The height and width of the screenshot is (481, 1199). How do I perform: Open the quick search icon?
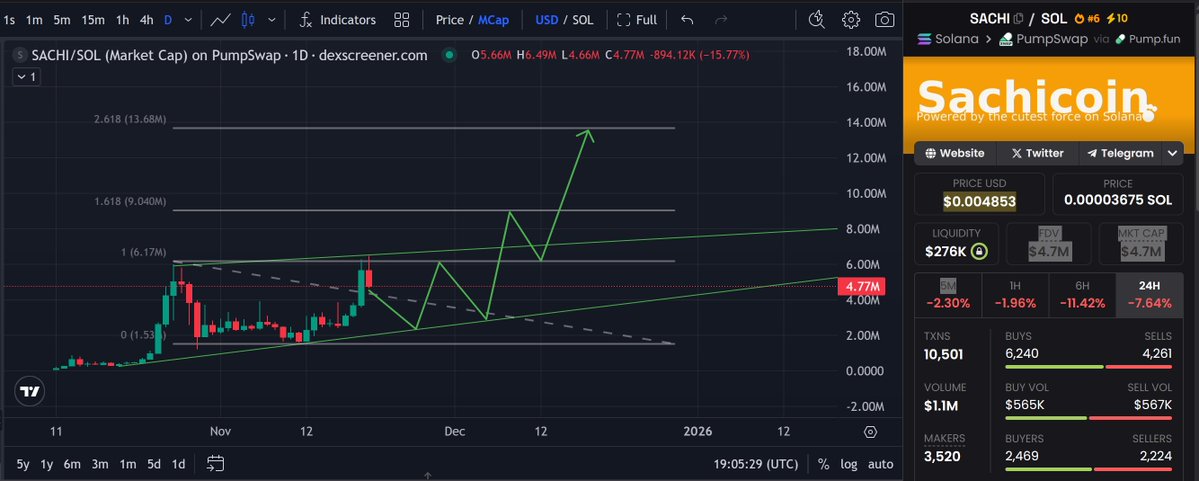click(817, 20)
